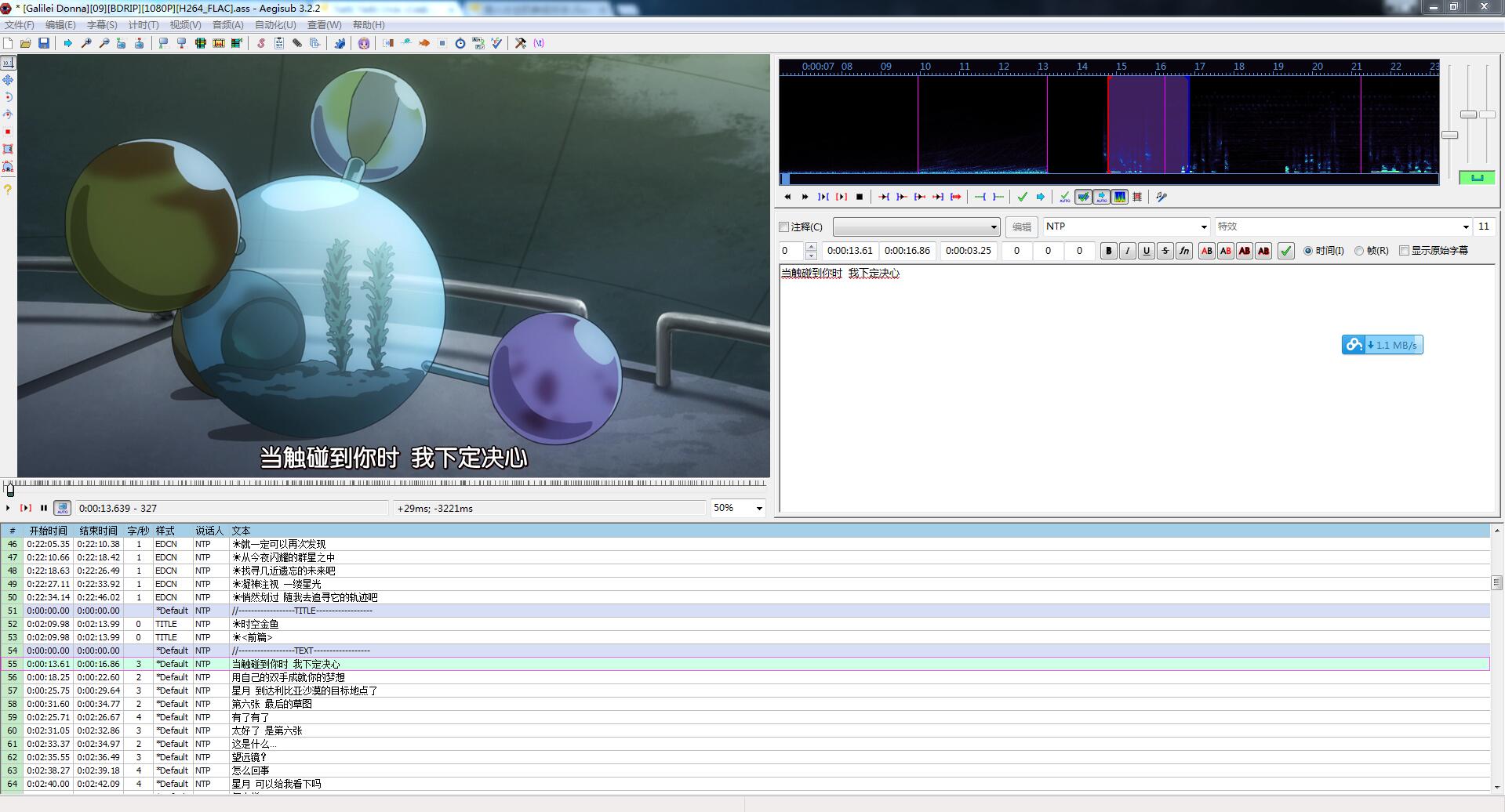Screen dimensions: 1505x812
Task: Open the Styles Manager (pink S icon)
Action: [261, 43]
